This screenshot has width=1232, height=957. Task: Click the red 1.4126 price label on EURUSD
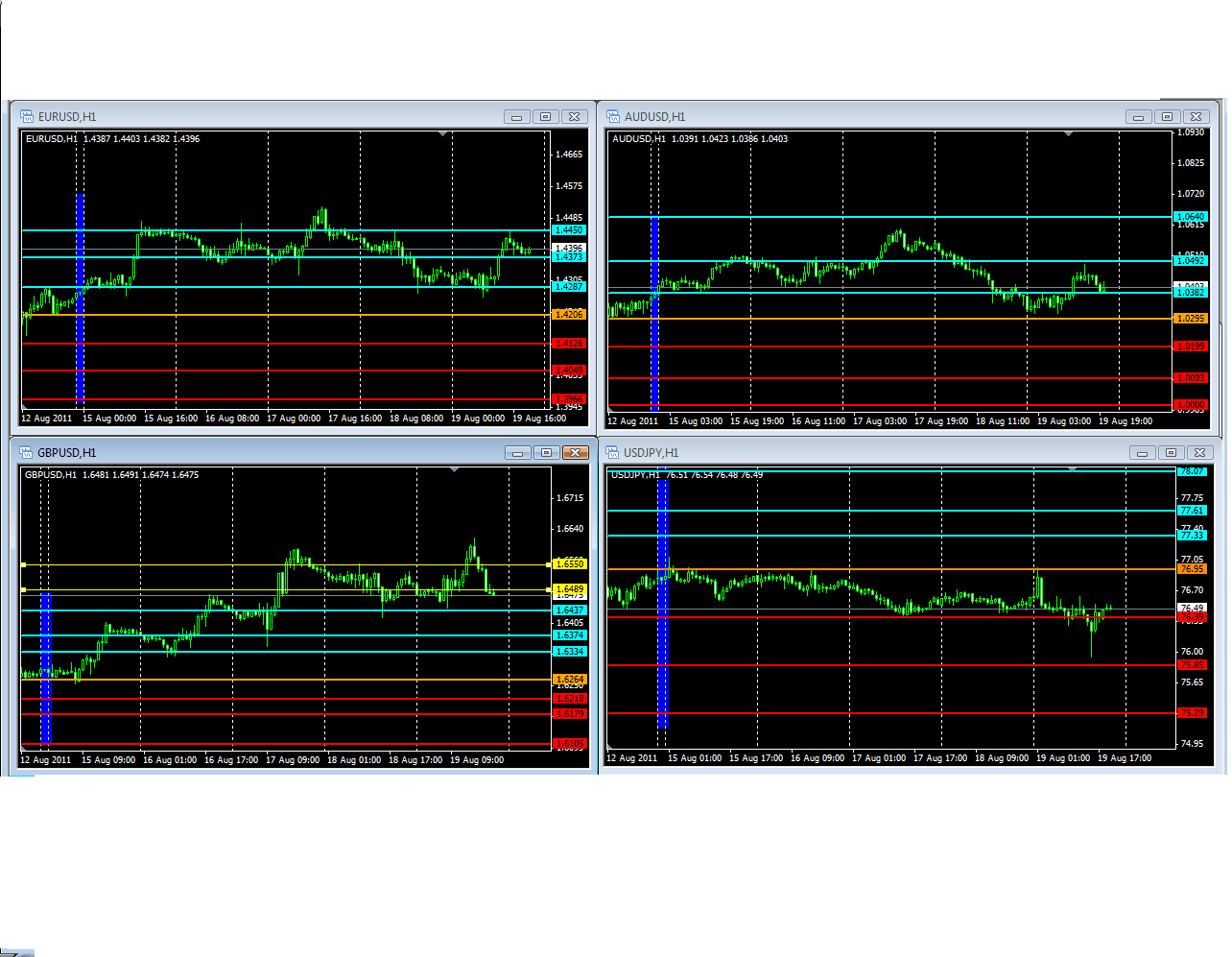click(x=569, y=344)
